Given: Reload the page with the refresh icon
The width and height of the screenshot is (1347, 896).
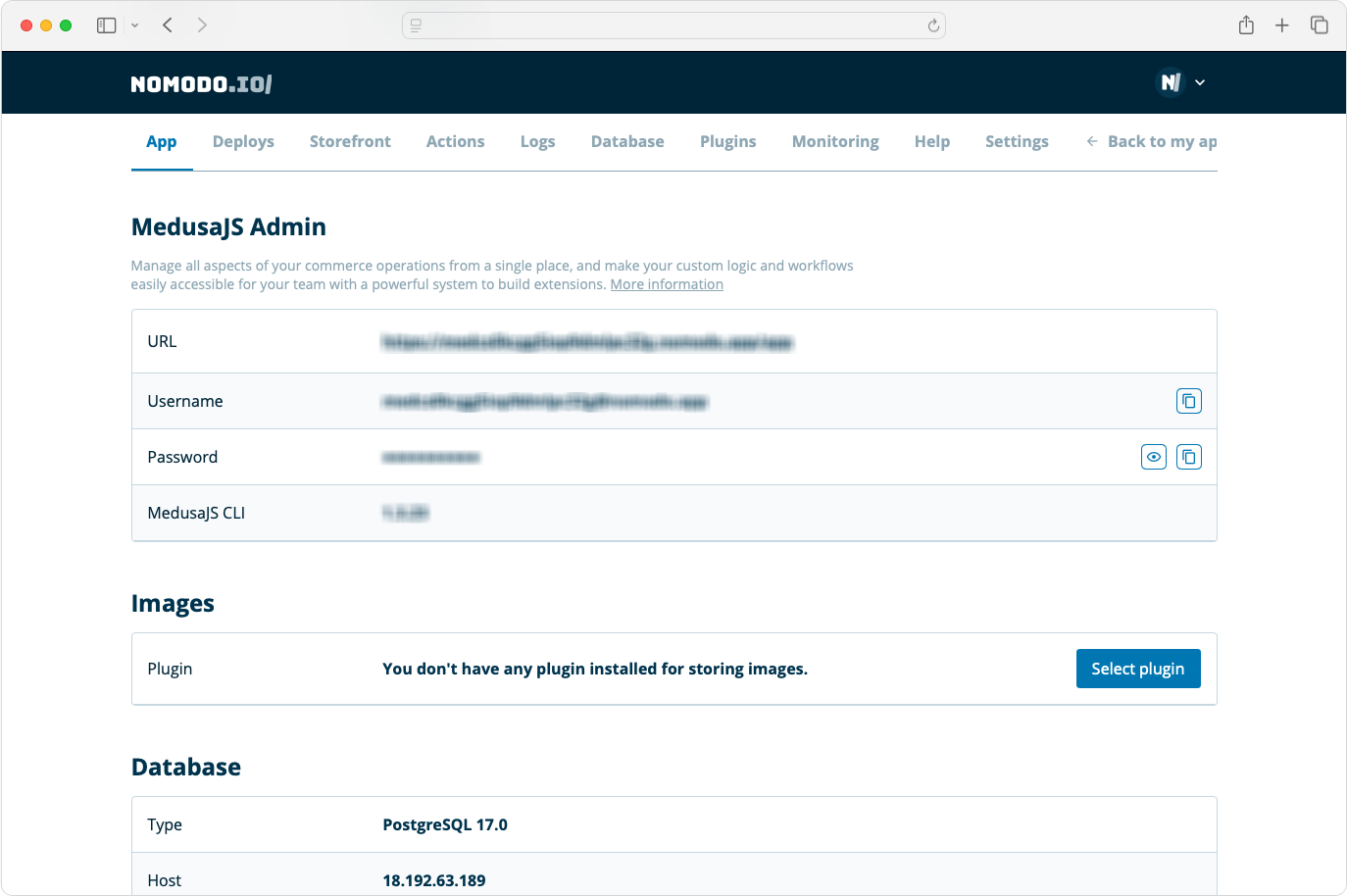Looking at the screenshot, I should click(x=933, y=25).
